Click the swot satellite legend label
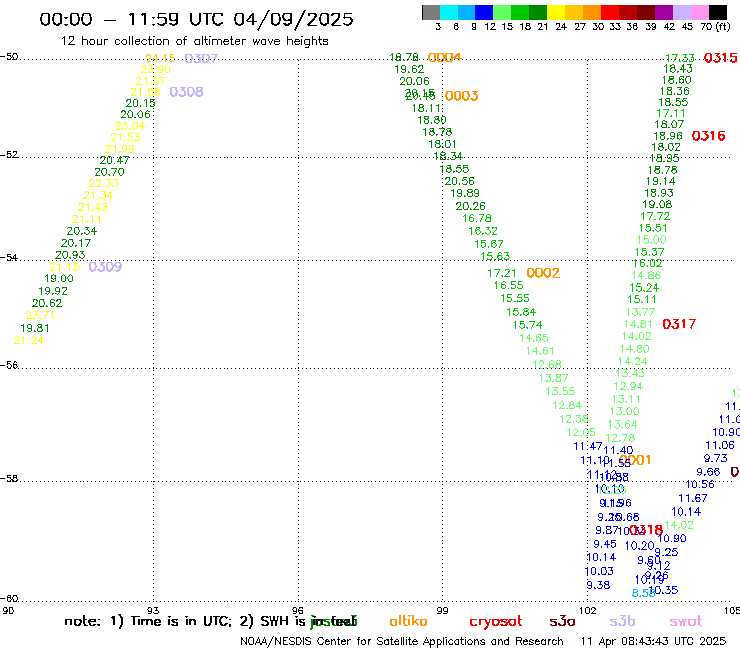Image resolution: width=740 pixels, height=650 pixels. (x=686, y=621)
